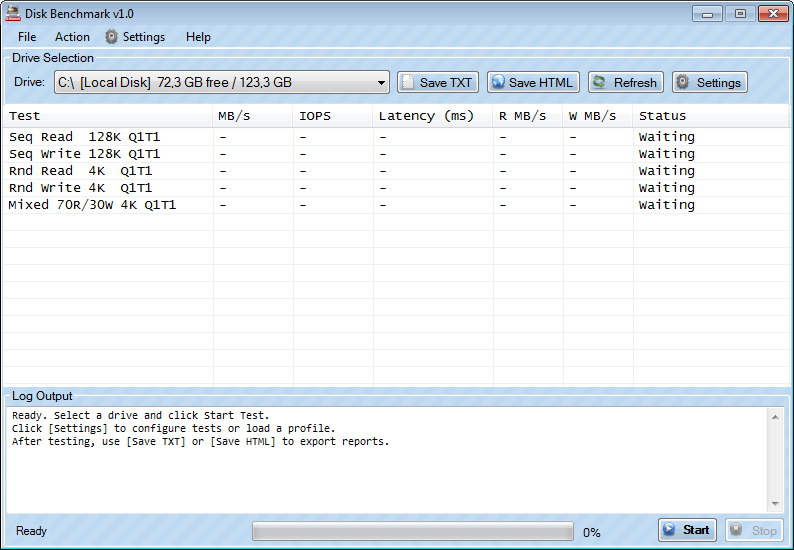This screenshot has width=794, height=550.
Task: Click the Log Output scrollbar up arrow
Action: pyautogui.click(x=775, y=417)
